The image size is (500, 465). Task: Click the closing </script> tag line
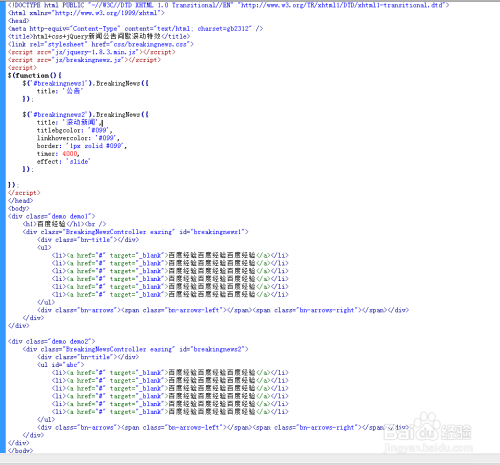click(x=24, y=193)
